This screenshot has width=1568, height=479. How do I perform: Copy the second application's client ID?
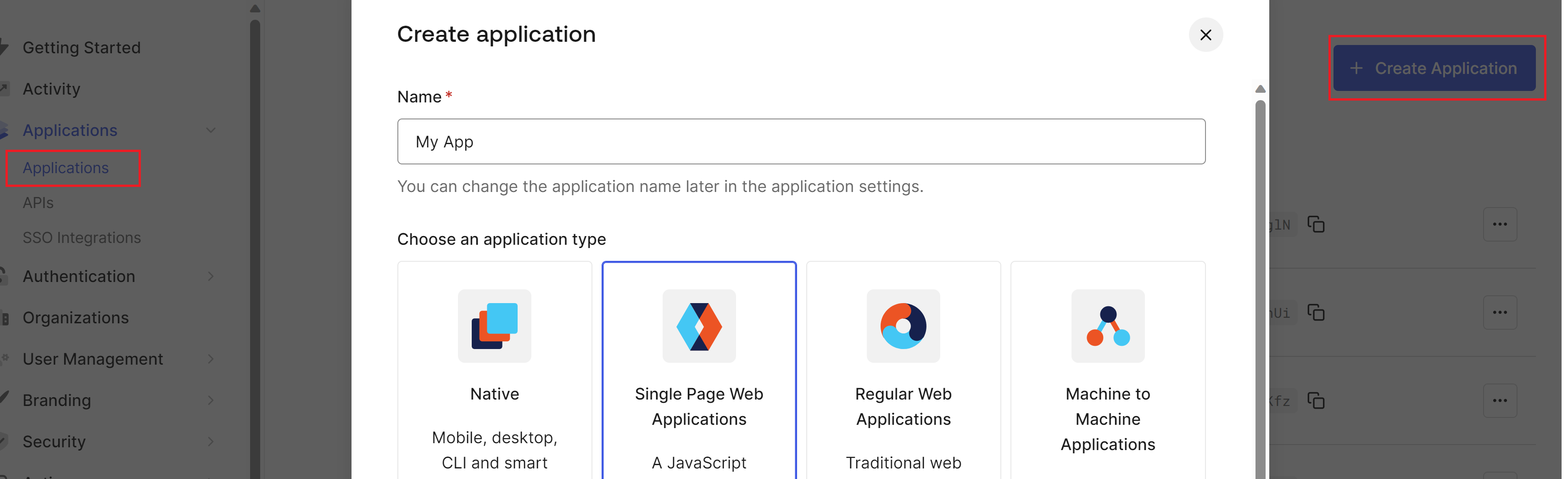tap(1316, 313)
